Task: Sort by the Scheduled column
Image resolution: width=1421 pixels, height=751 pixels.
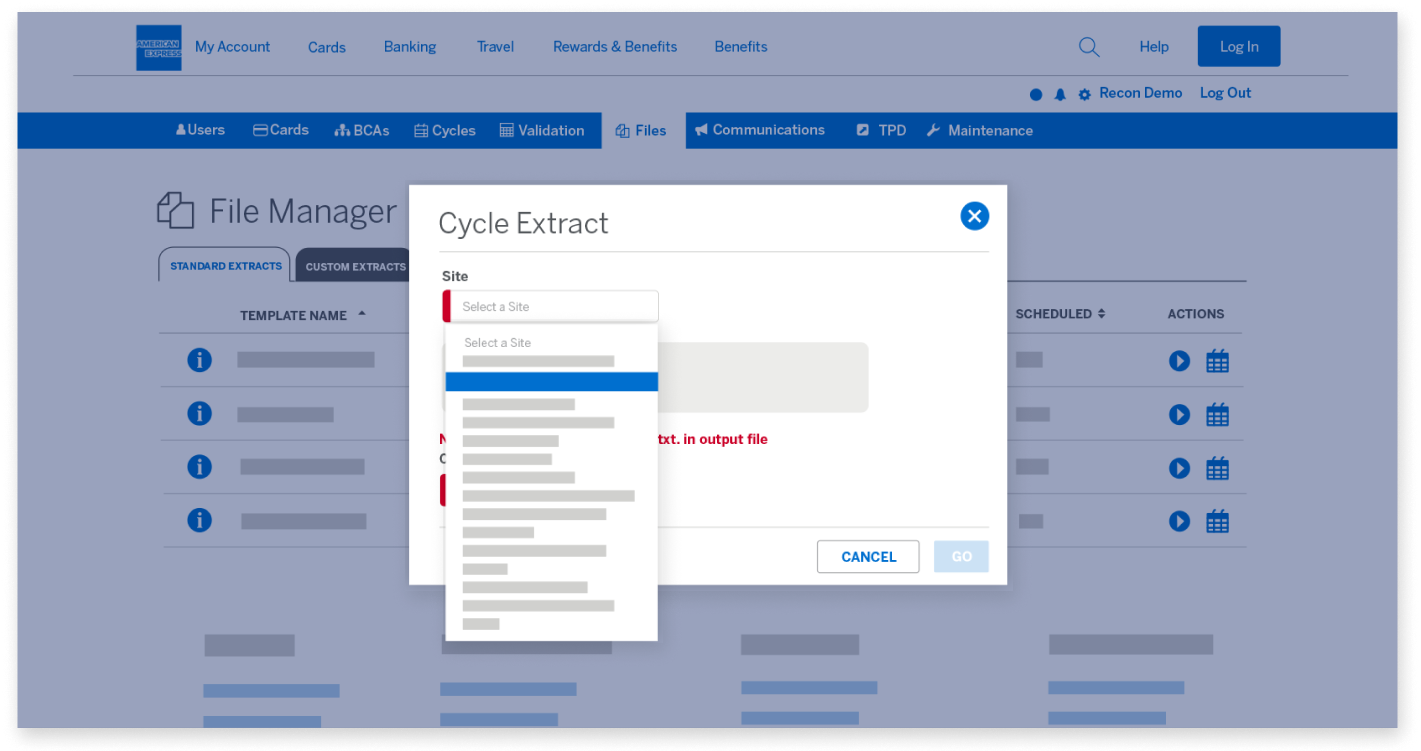Action: point(1060,314)
